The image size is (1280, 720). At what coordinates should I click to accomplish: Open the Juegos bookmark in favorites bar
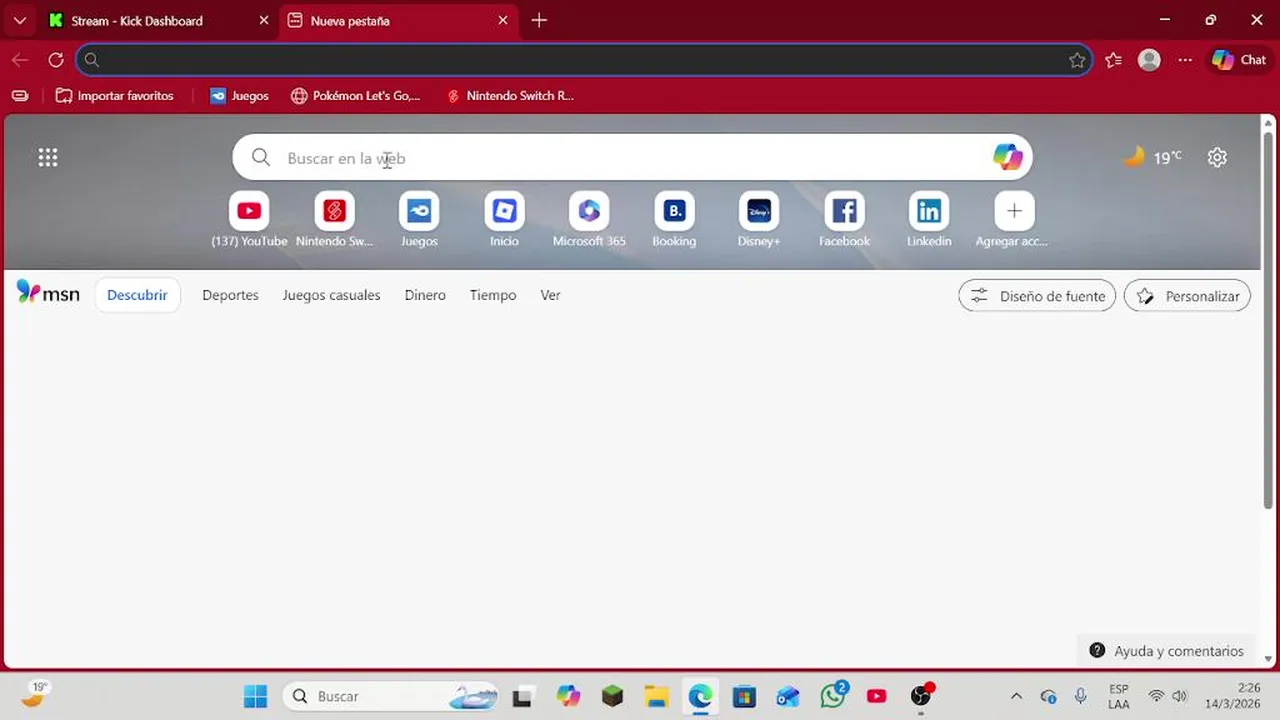(x=239, y=96)
